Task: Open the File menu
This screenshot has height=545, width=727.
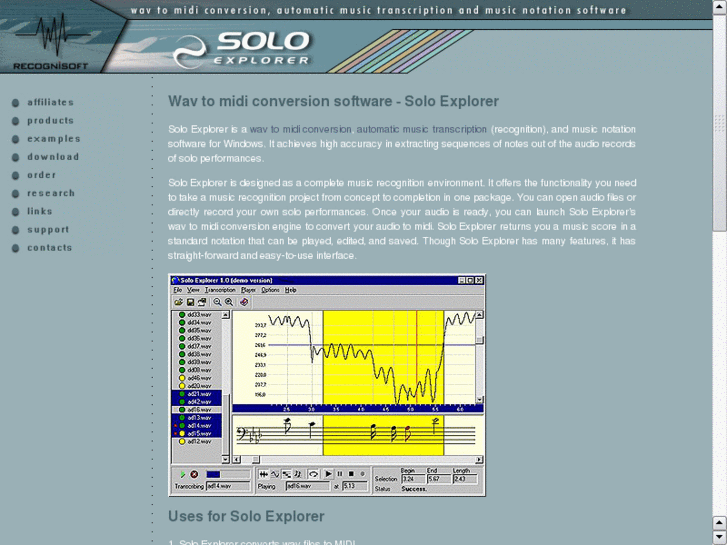Action: point(178,290)
